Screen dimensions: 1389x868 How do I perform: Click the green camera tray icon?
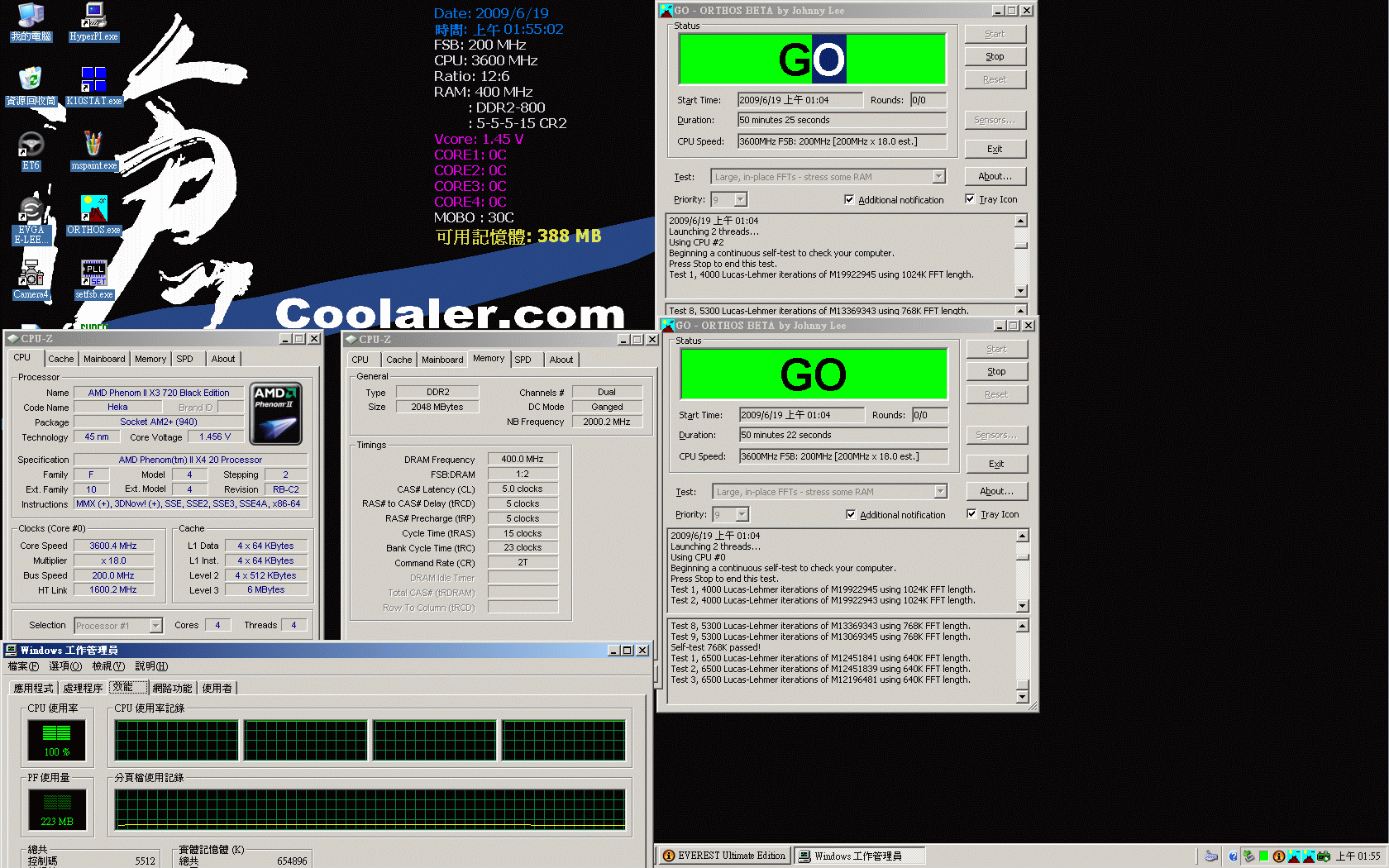click(x=1324, y=856)
